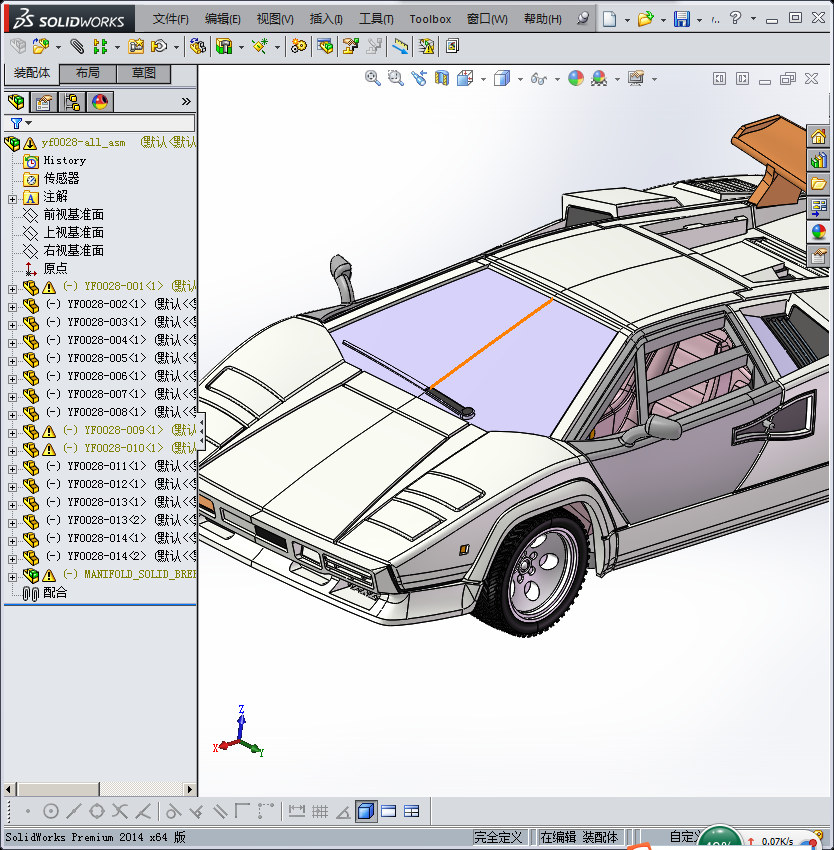Image resolution: width=834 pixels, height=850 pixels.
Task: Open the dropdown arrow next to Save icon
Action: click(x=699, y=20)
